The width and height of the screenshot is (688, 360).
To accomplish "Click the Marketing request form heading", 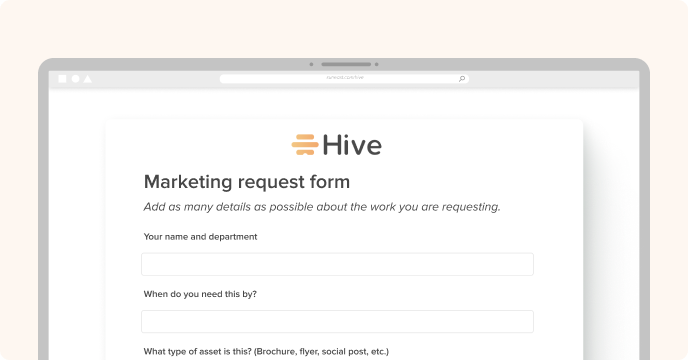I will click(x=247, y=182).
